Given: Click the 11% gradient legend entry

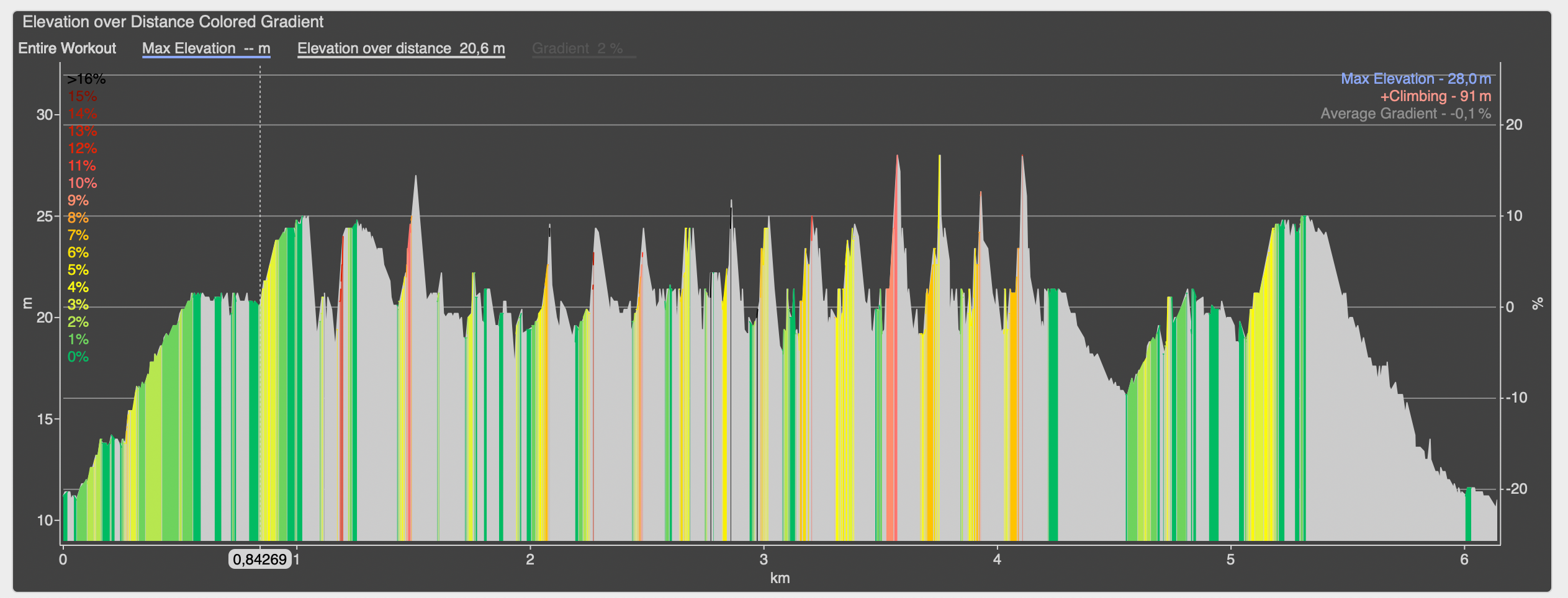Looking at the screenshot, I should click(82, 166).
